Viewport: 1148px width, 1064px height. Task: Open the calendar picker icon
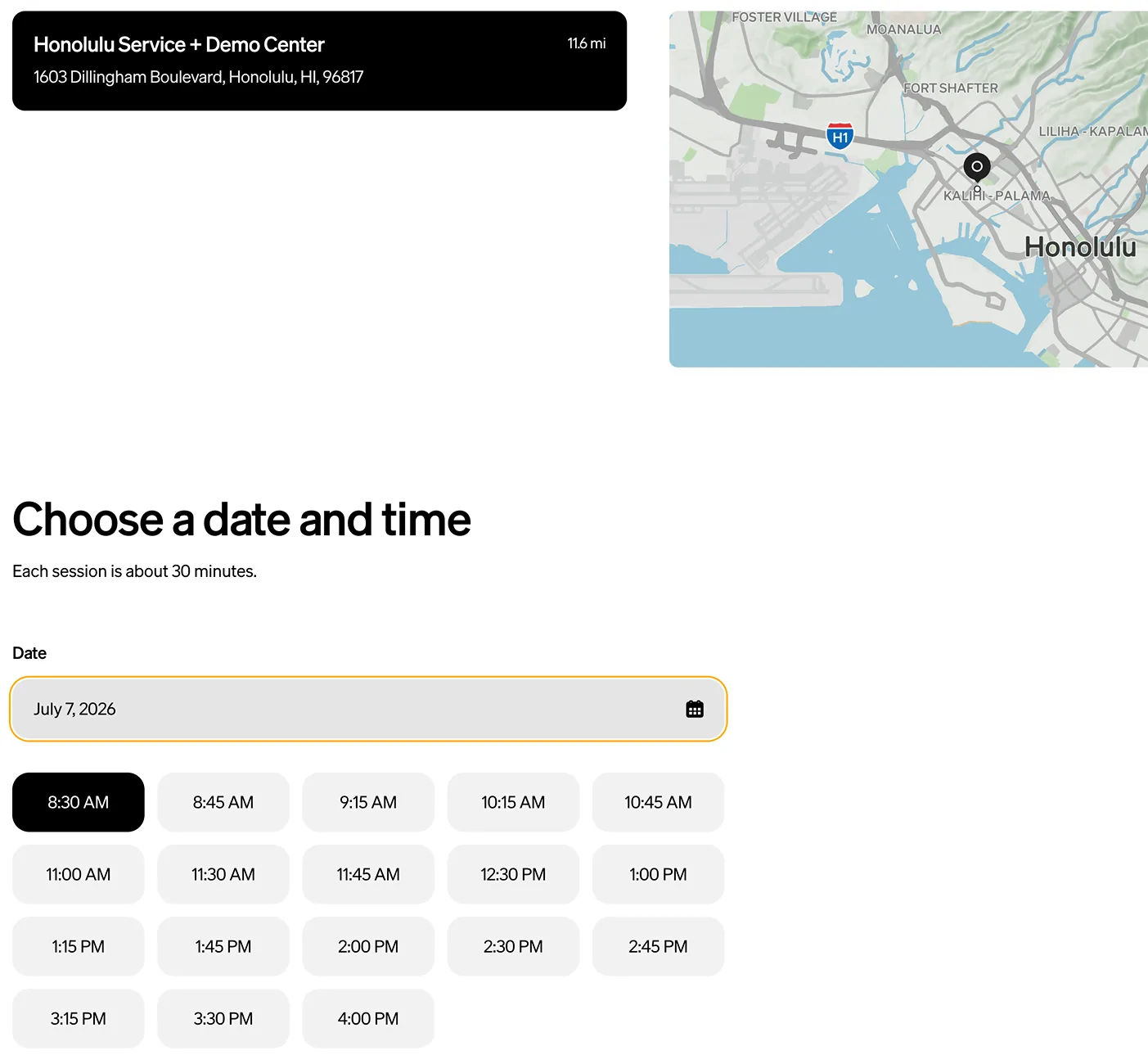pos(695,709)
